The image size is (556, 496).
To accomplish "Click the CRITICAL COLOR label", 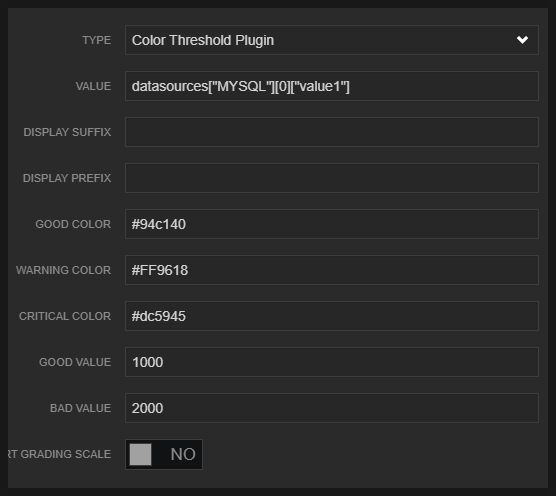I will 65,316.
